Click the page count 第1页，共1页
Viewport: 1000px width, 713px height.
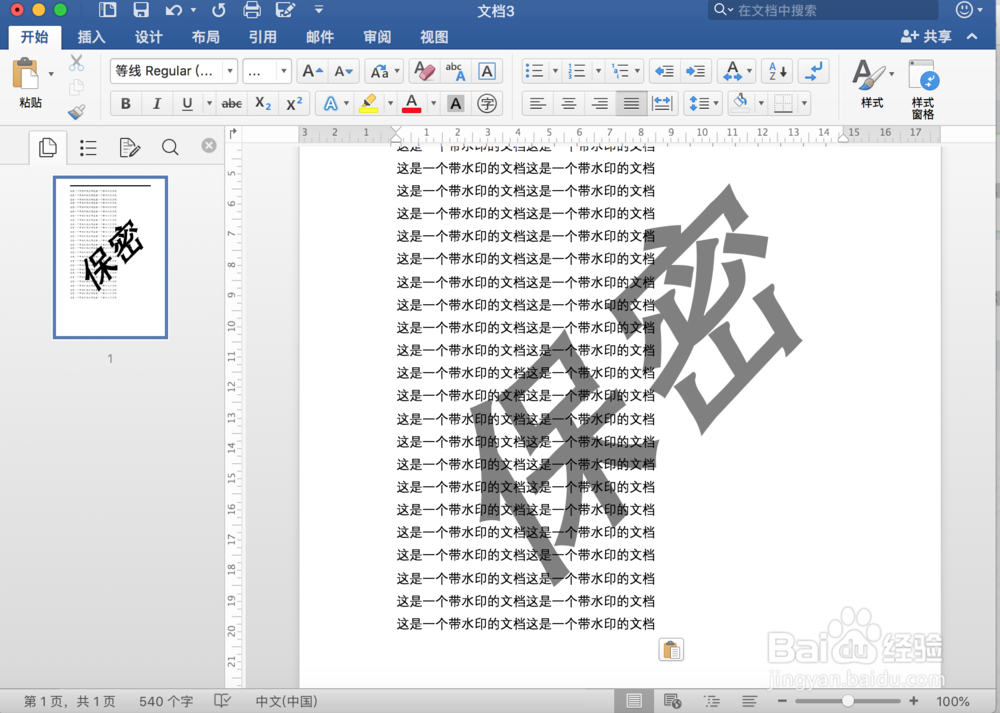click(x=70, y=702)
